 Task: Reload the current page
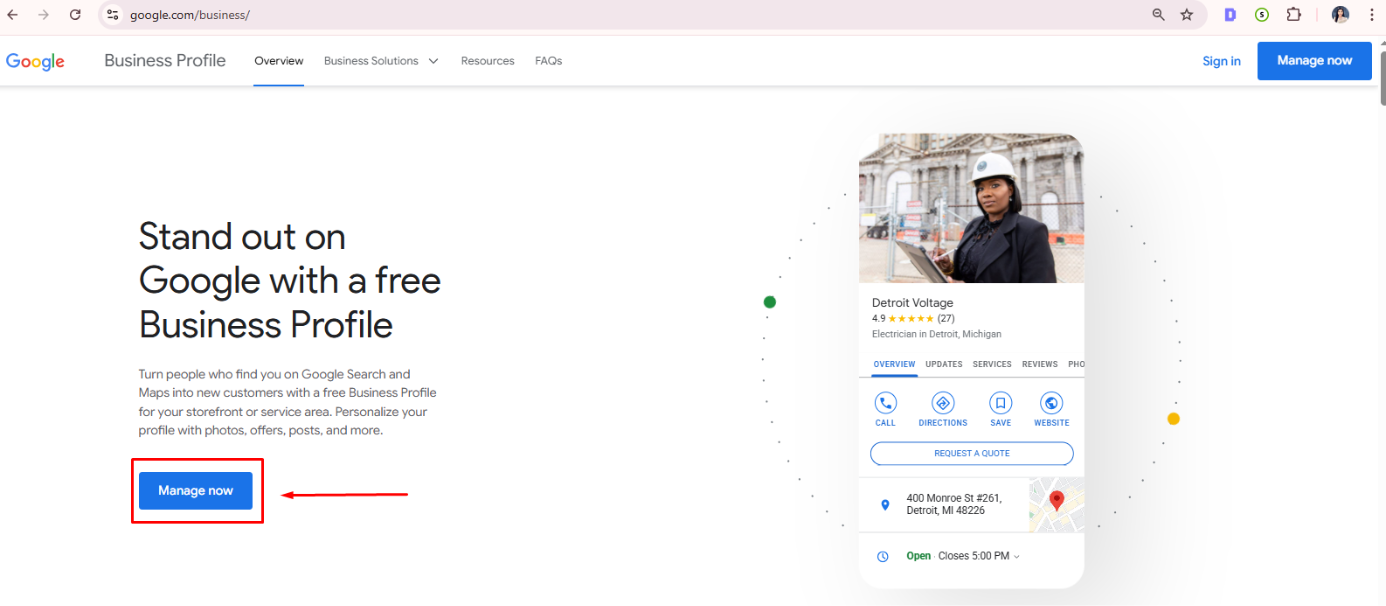pyautogui.click(x=75, y=15)
